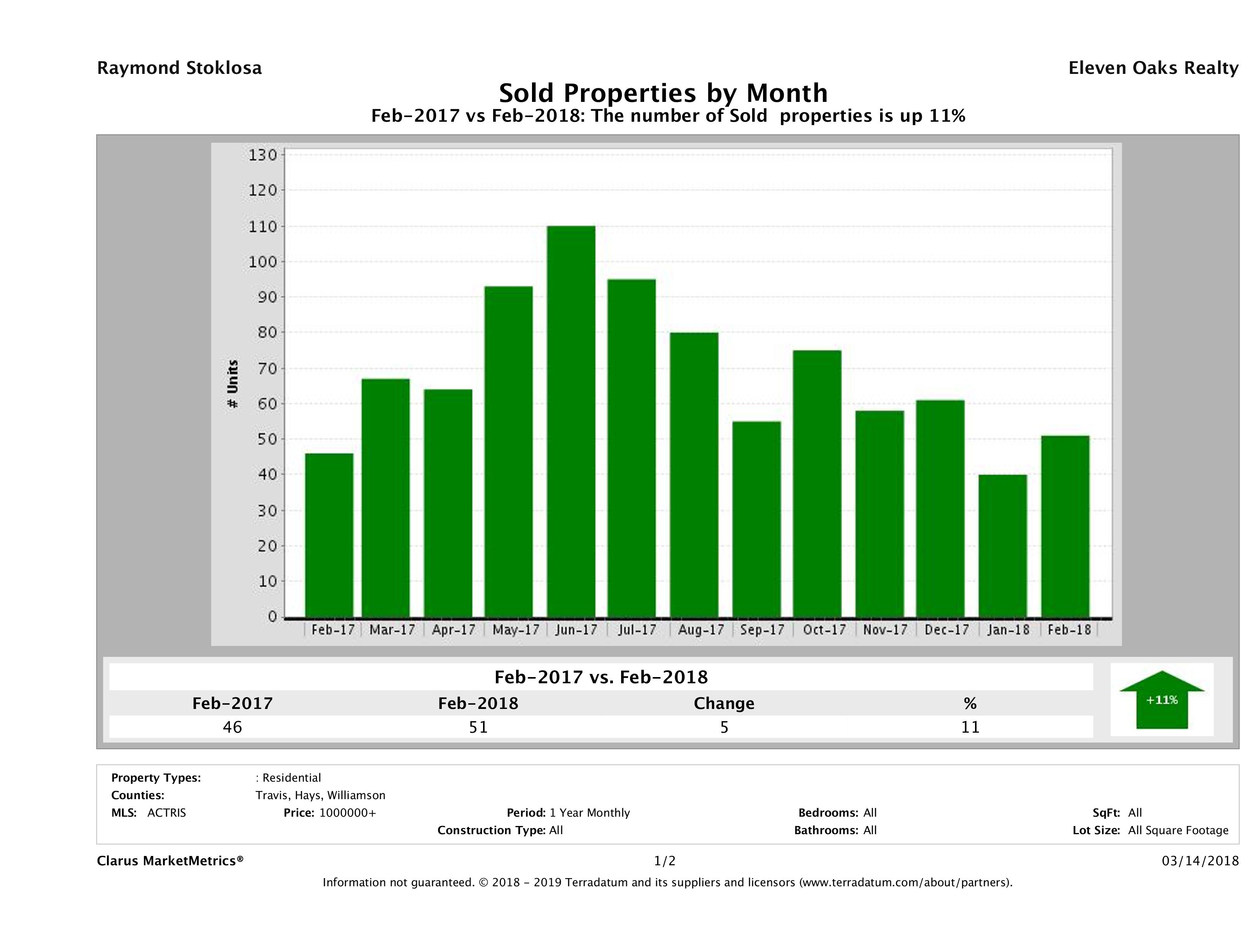Click the percent value 11 in the table
Screen dimensions: 1255x952
point(970,727)
